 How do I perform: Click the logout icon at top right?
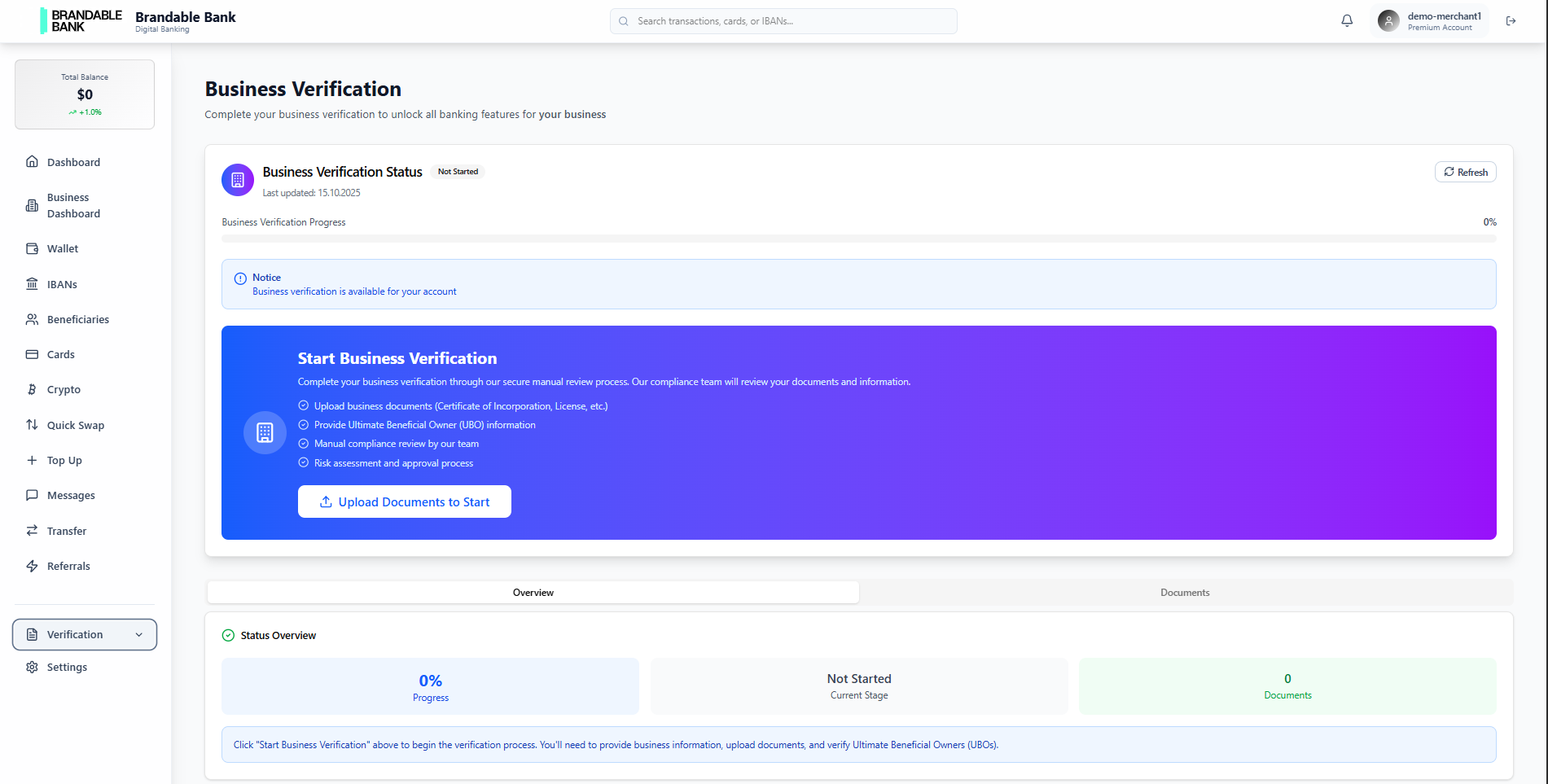1511,20
